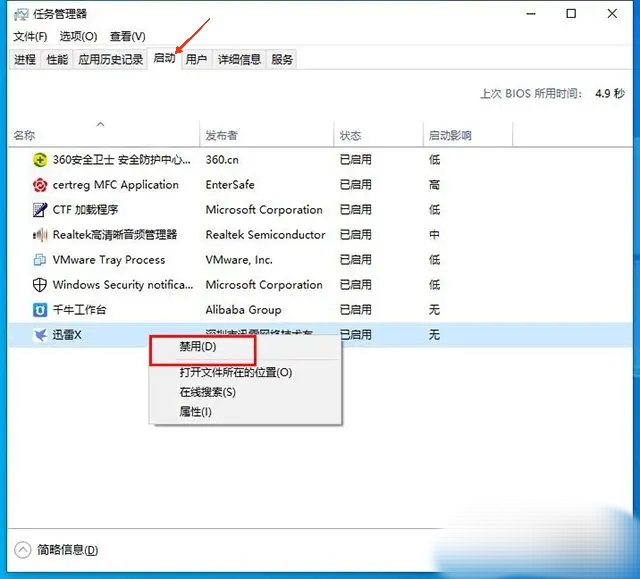The height and width of the screenshot is (579, 640).
Task: Switch to the 用户 tab
Action: coord(196,60)
